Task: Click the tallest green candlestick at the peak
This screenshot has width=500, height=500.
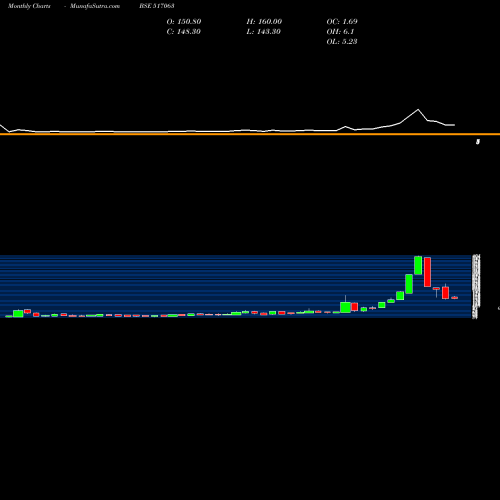Action: (x=418, y=265)
